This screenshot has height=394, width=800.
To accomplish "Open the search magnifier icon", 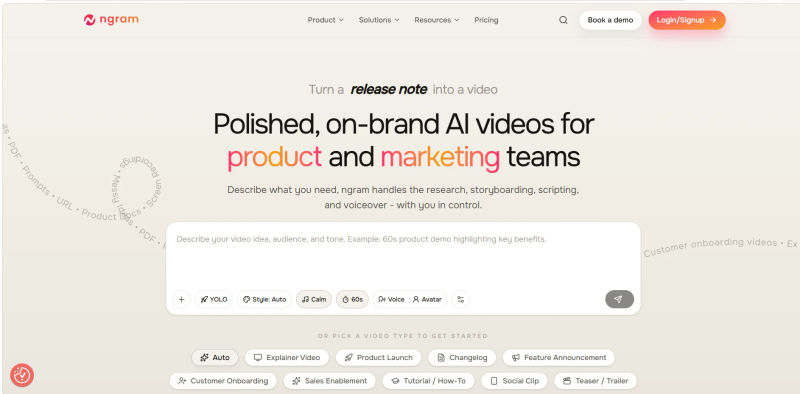I will 563,20.
